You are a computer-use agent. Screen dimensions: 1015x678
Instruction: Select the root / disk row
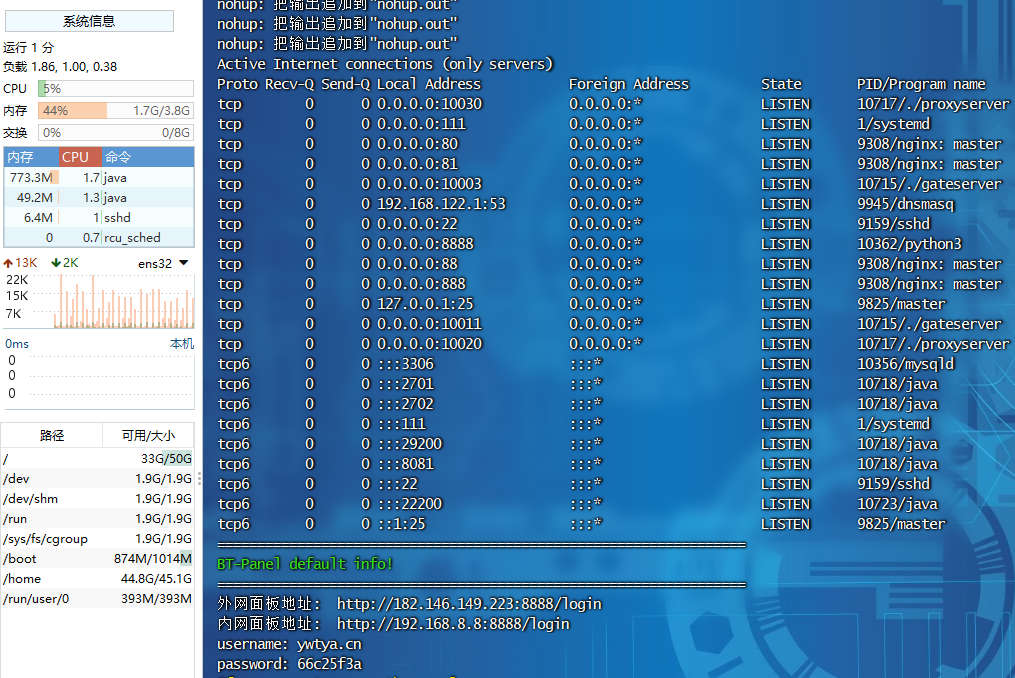[x=98, y=458]
